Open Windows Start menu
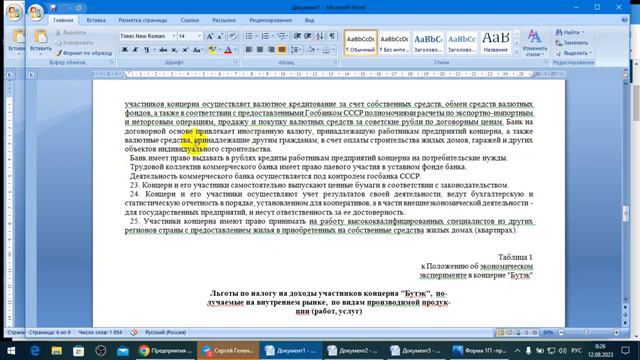The width and height of the screenshot is (640, 360). (11, 351)
